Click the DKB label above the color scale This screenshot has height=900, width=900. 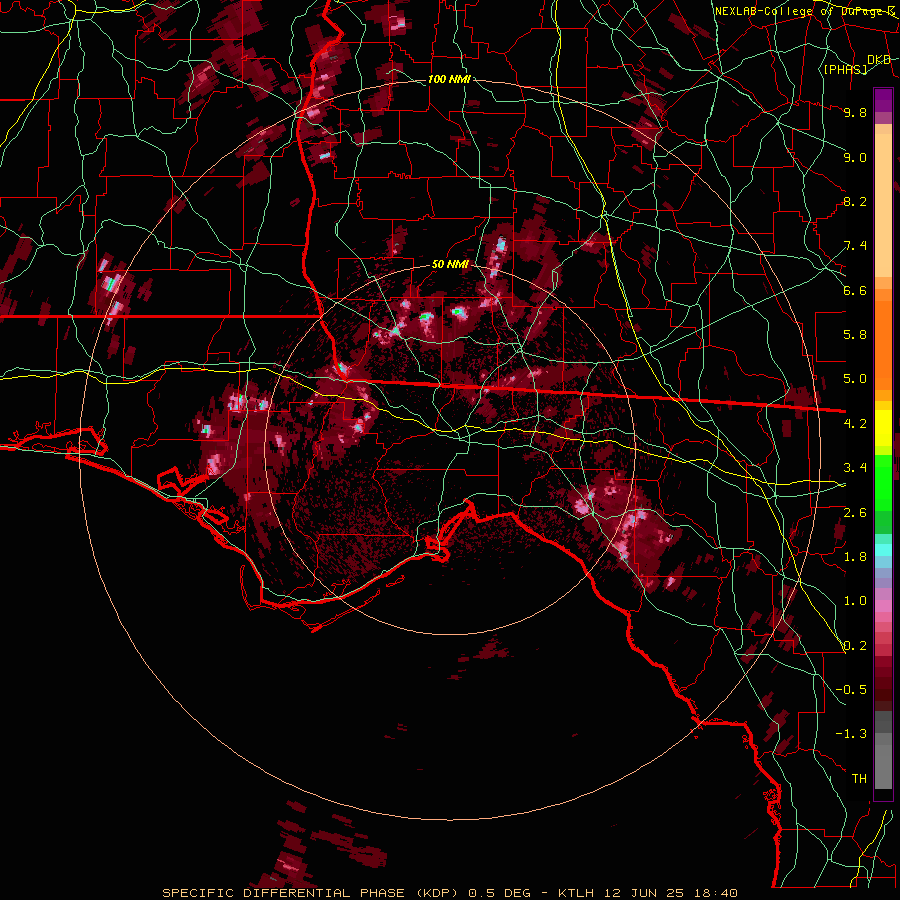879,60
